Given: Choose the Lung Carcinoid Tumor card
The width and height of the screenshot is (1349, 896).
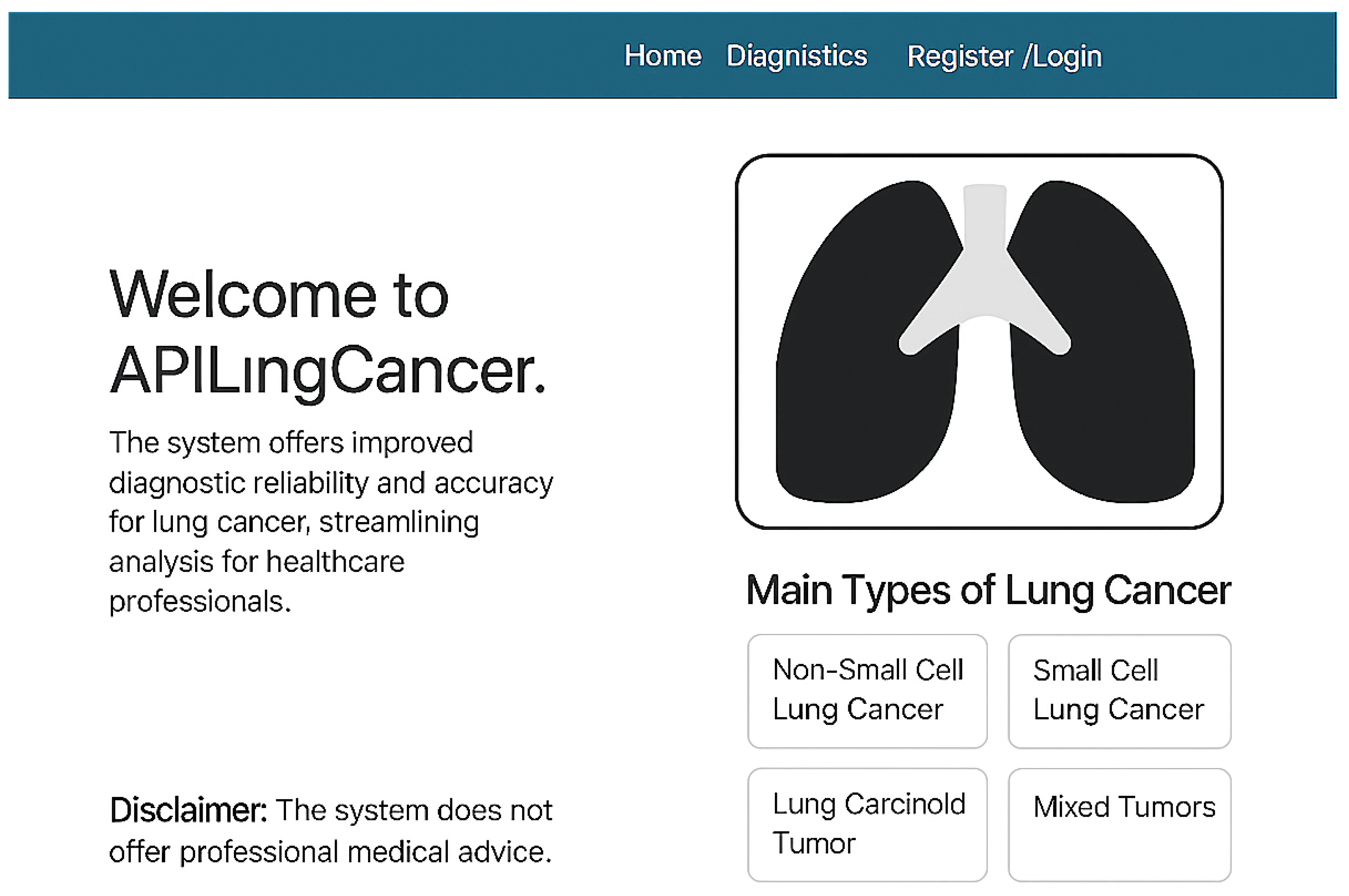Looking at the screenshot, I should 867,824.
